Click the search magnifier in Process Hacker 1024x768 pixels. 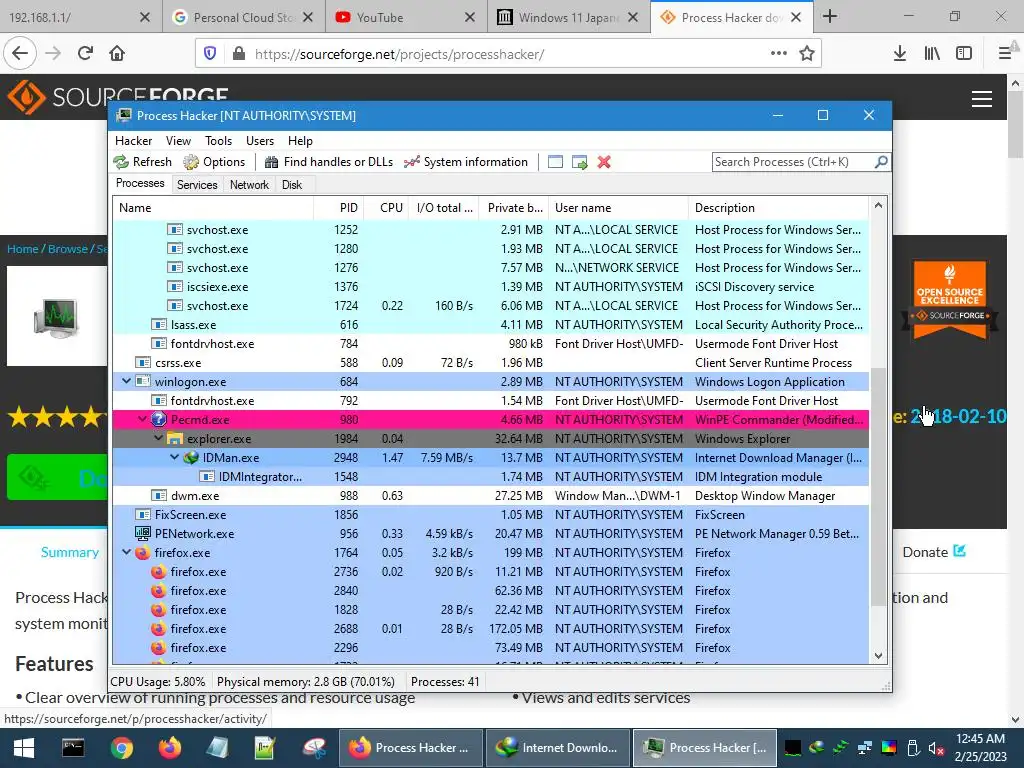coord(881,161)
